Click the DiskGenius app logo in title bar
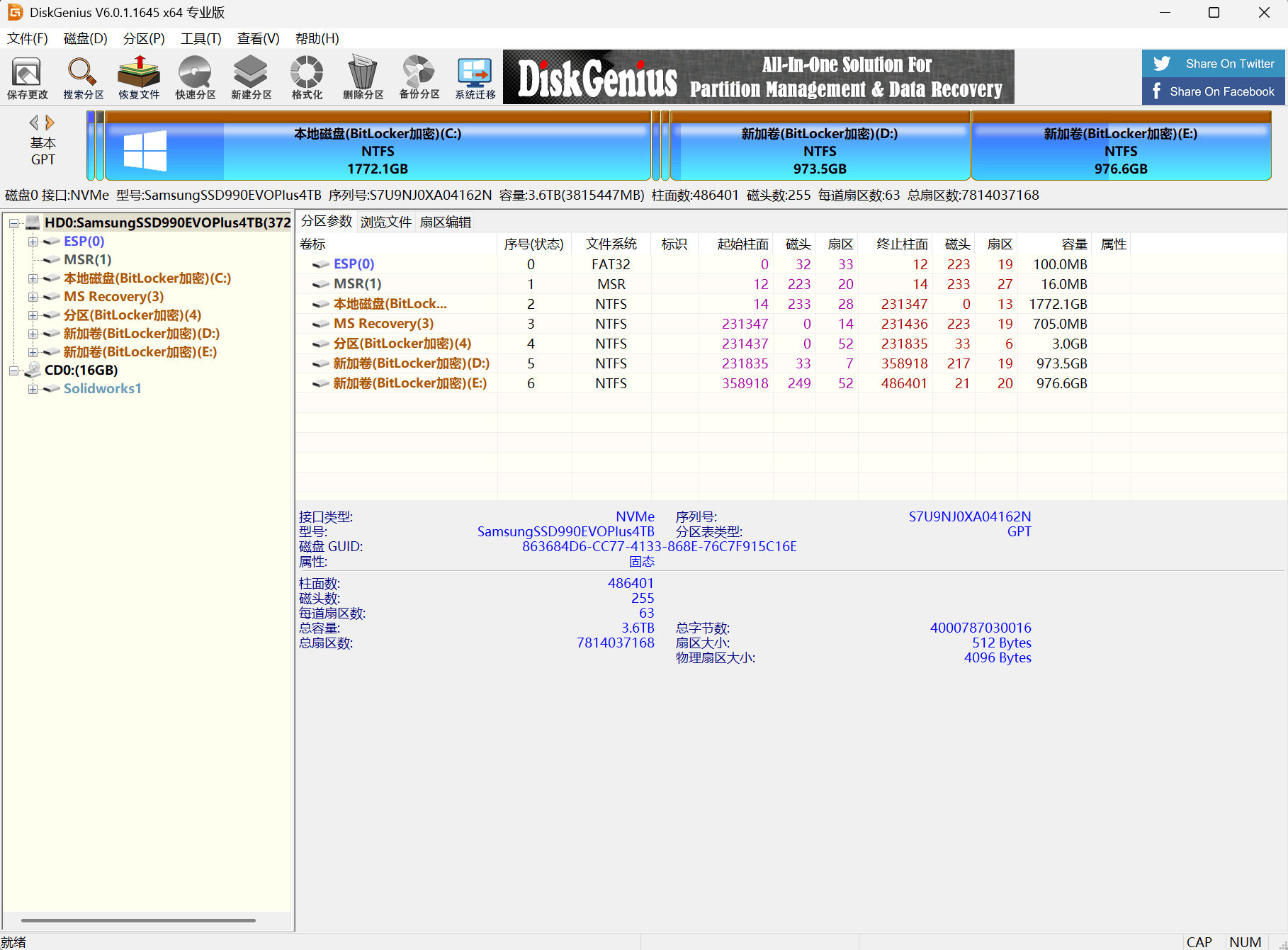The width and height of the screenshot is (1288, 950). 15,12
